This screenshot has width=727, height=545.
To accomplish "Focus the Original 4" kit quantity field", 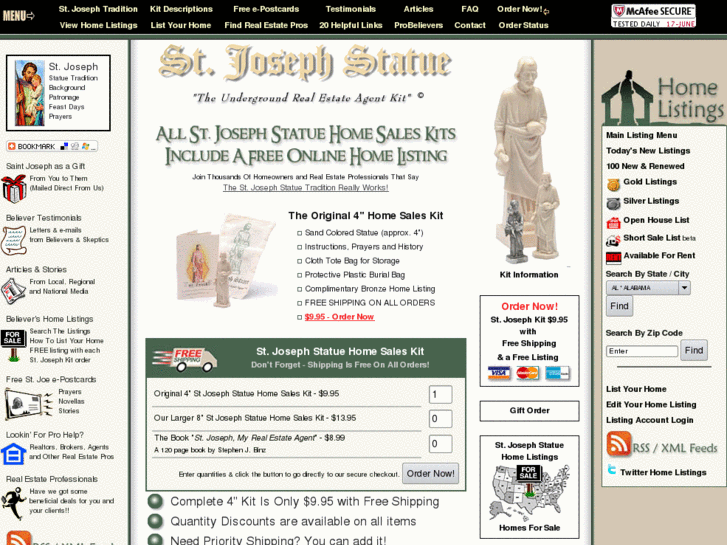I will pyautogui.click(x=440, y=394).
